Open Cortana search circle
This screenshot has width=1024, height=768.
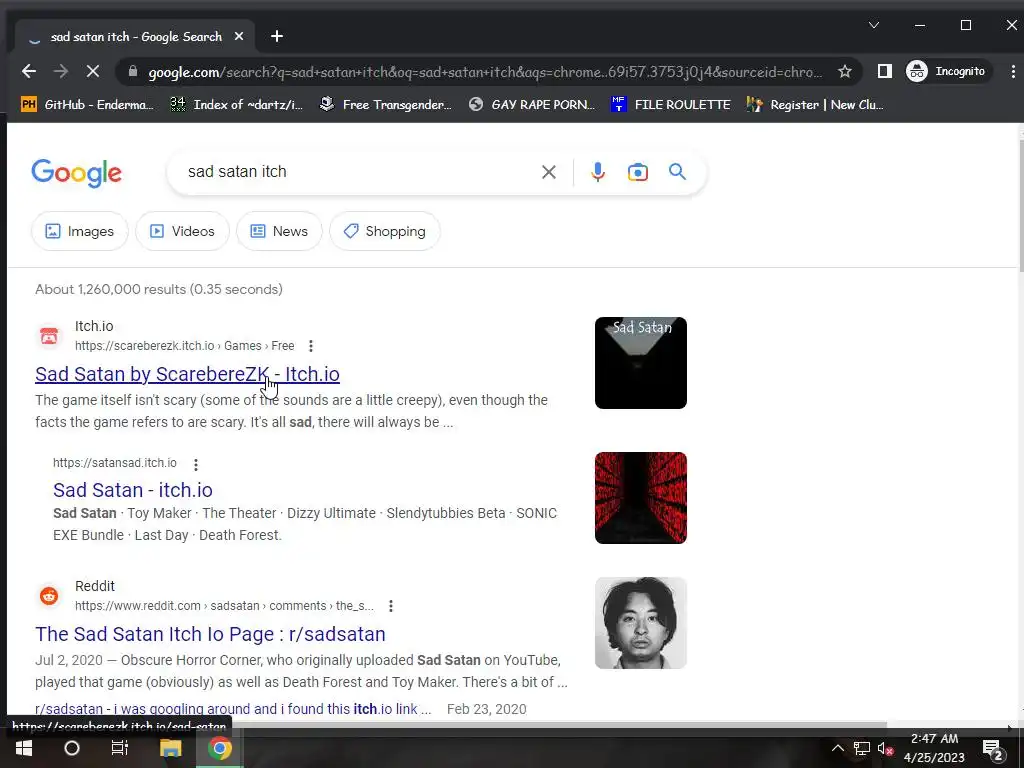coord(72,748)
